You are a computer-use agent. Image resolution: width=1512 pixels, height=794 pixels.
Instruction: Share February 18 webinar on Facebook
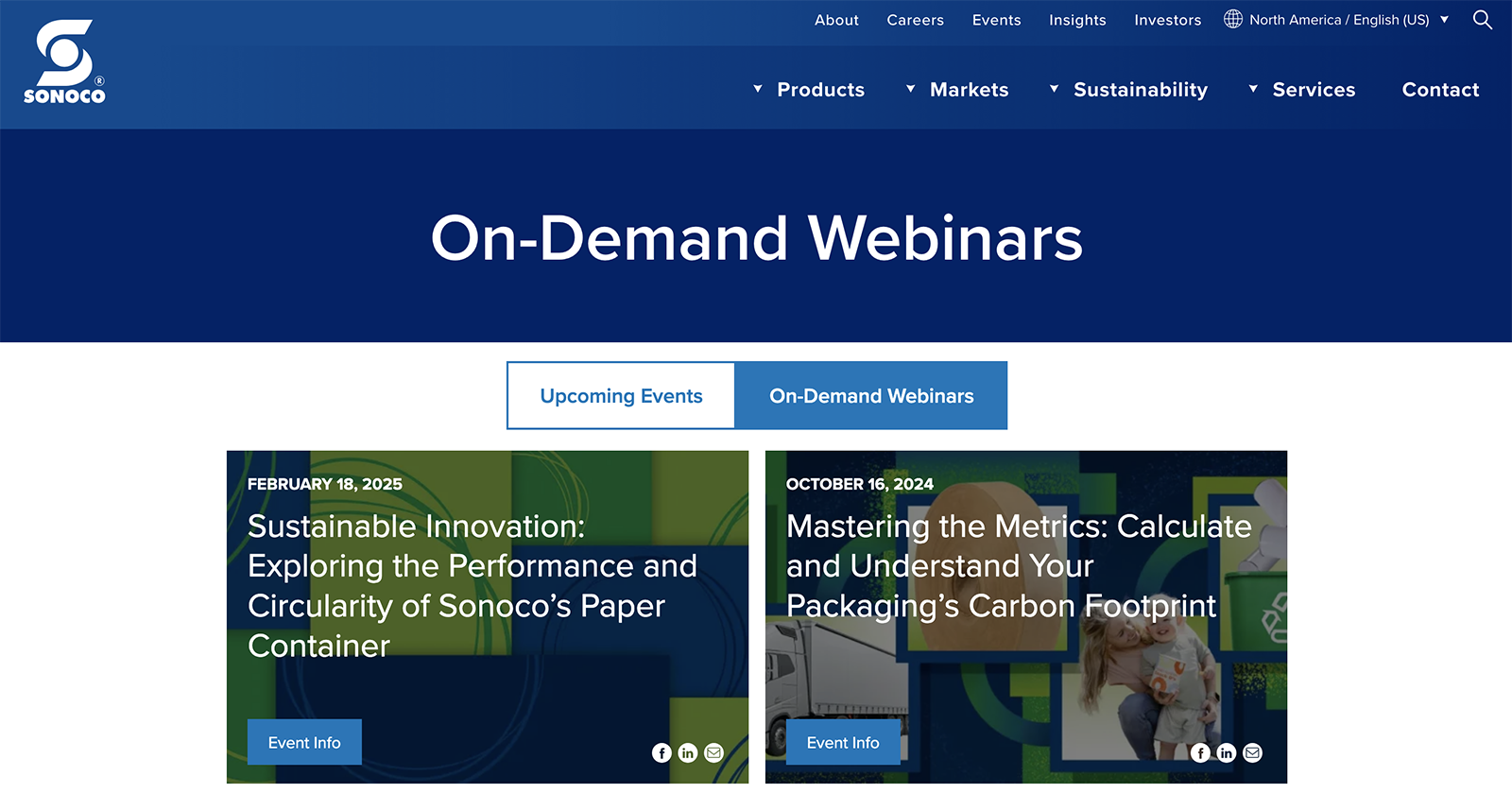(x=661, y=752)
